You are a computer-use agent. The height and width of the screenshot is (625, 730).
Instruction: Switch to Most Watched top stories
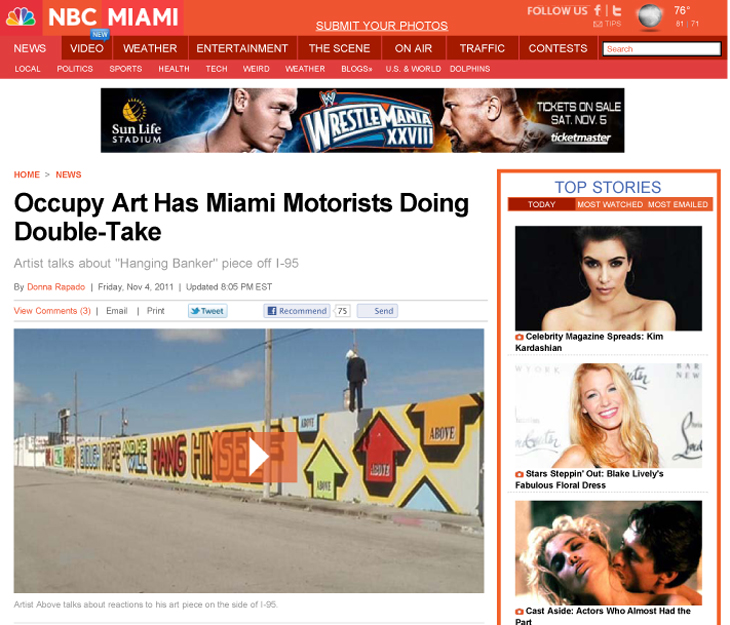(609, 204)
